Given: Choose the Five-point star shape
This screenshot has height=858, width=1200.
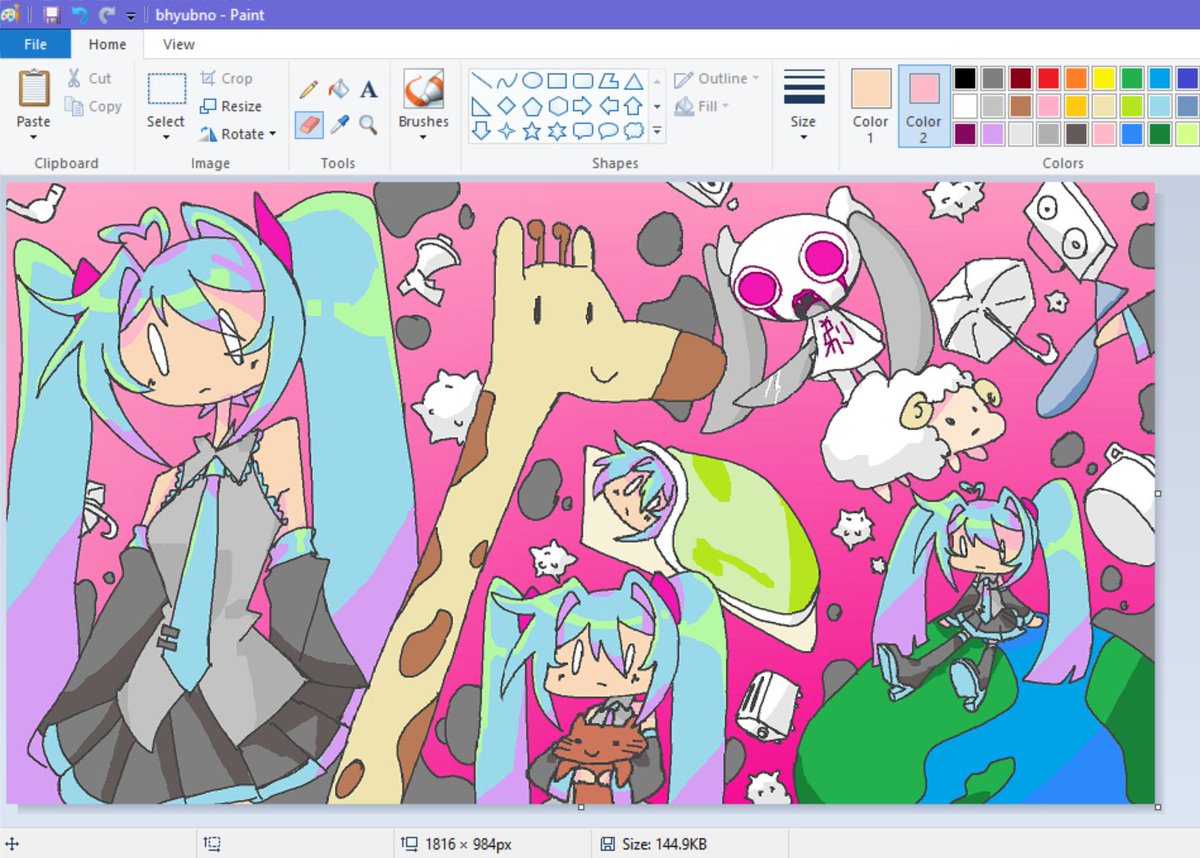Looking at the screenshot, I should point(532,131).
